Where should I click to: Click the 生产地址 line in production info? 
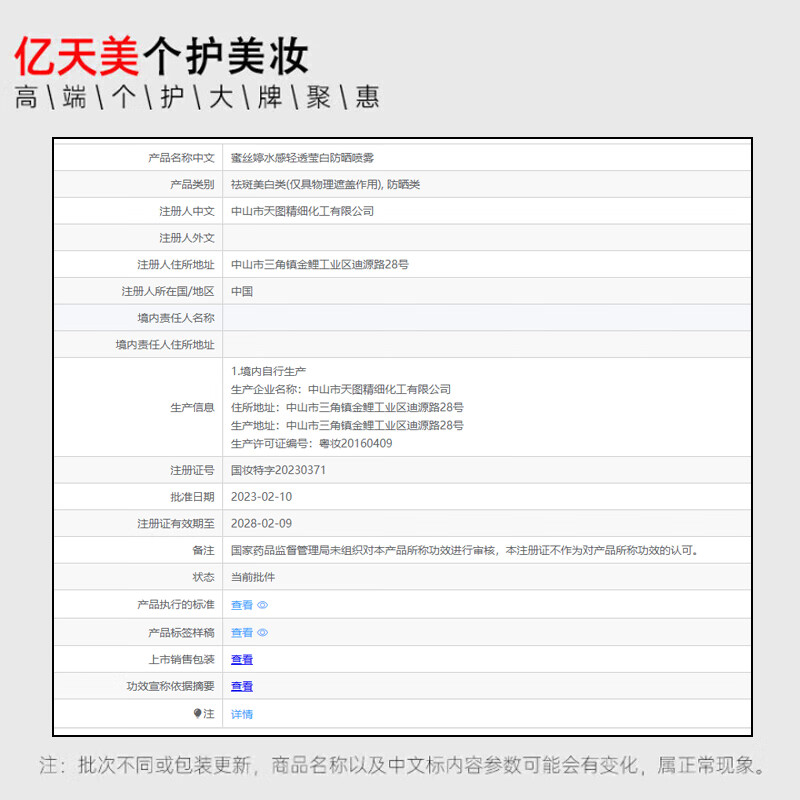coord(347,426)
